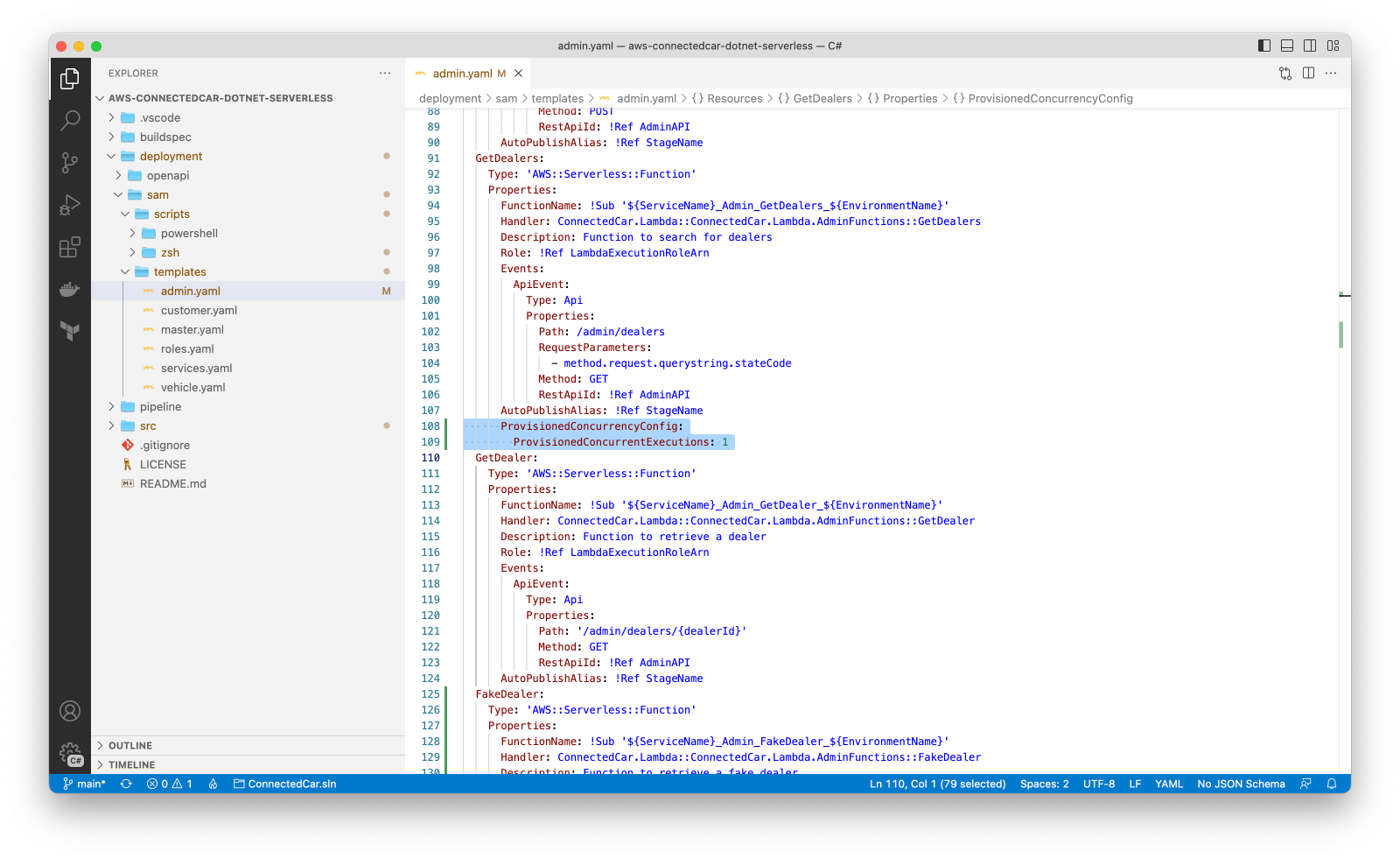Open the Terraform view in activity bar

pos(70,330)
